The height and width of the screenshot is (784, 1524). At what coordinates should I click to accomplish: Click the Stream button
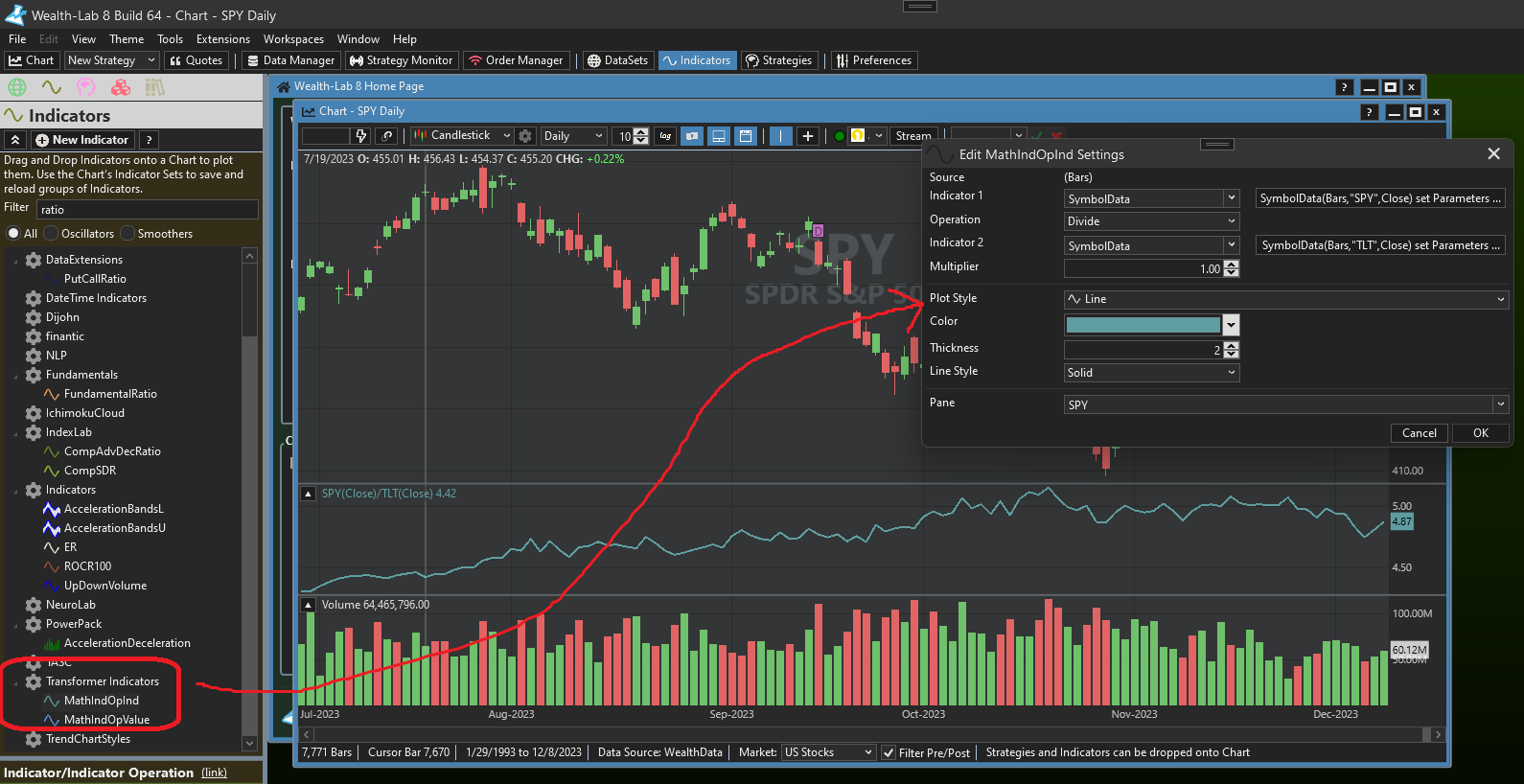pyautogui.click(x=913, y=136)
